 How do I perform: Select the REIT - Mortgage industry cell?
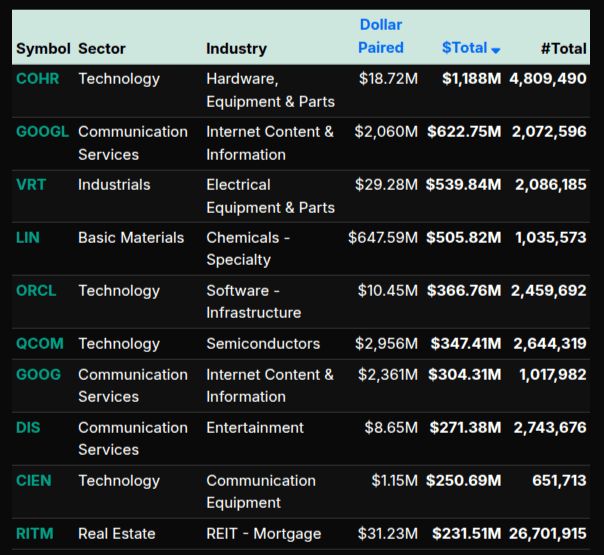[264, 534]
